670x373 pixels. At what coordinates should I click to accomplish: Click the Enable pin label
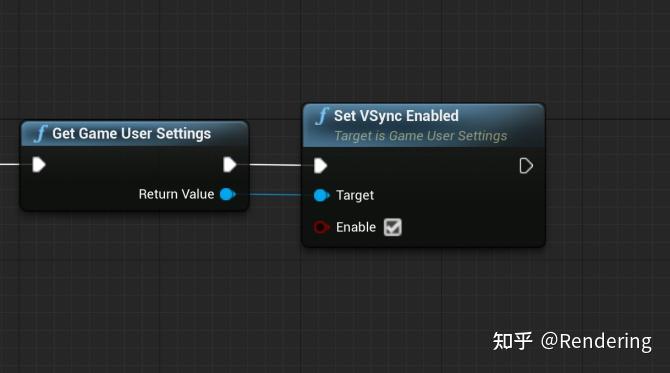click(x=356, y=227)
